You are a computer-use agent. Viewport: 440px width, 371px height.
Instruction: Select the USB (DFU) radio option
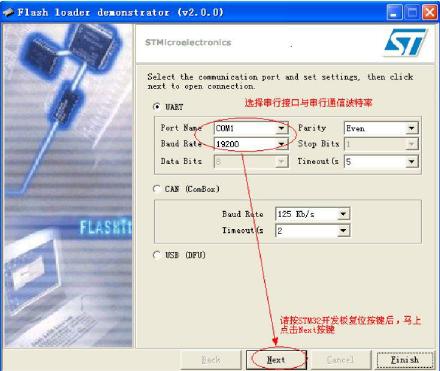click(157, 255)
